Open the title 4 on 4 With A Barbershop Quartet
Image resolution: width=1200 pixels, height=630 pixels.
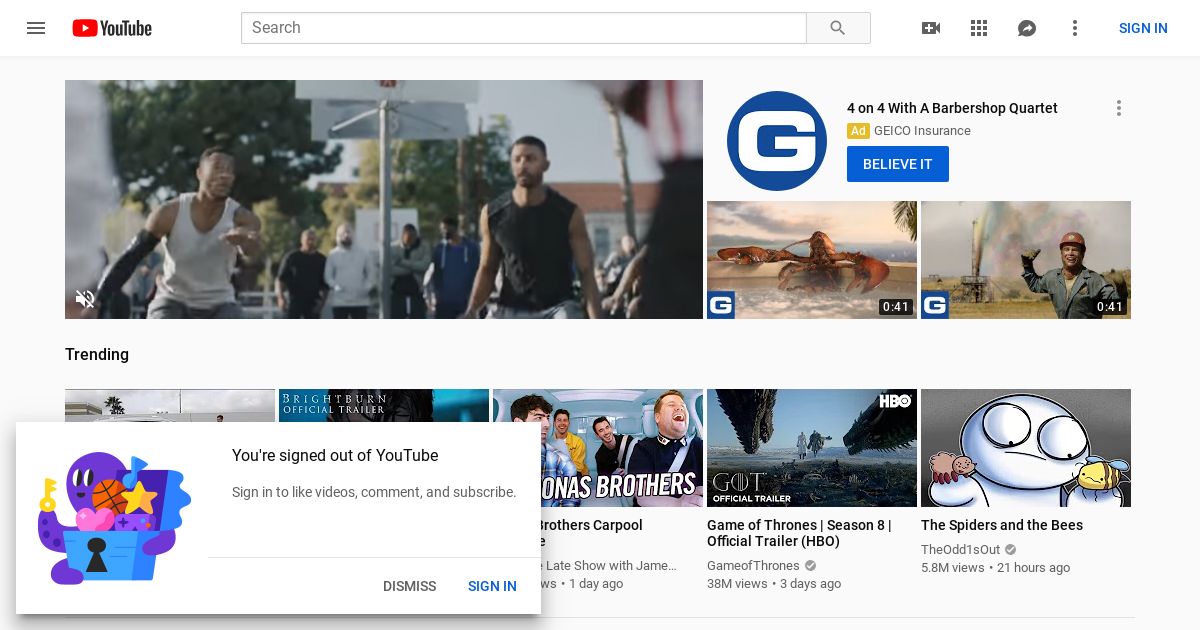pos(952,108)
